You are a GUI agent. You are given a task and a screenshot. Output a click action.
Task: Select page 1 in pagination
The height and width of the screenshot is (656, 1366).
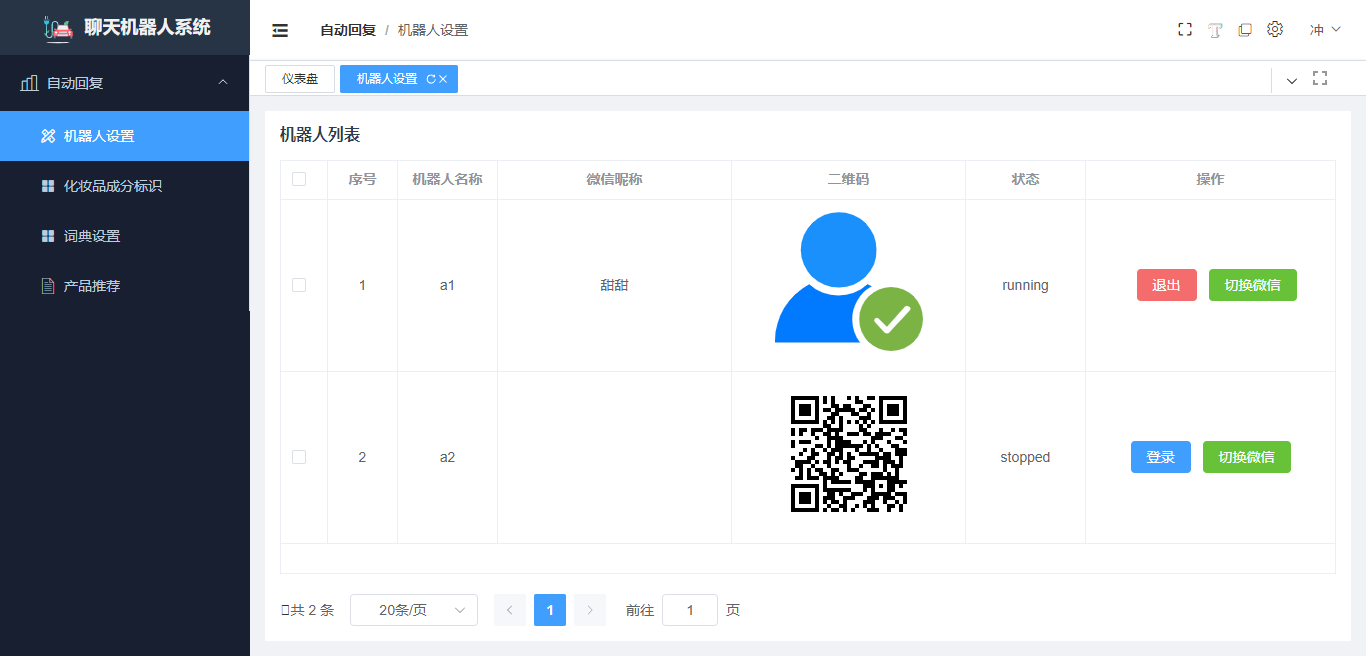[x=550, y=610]
